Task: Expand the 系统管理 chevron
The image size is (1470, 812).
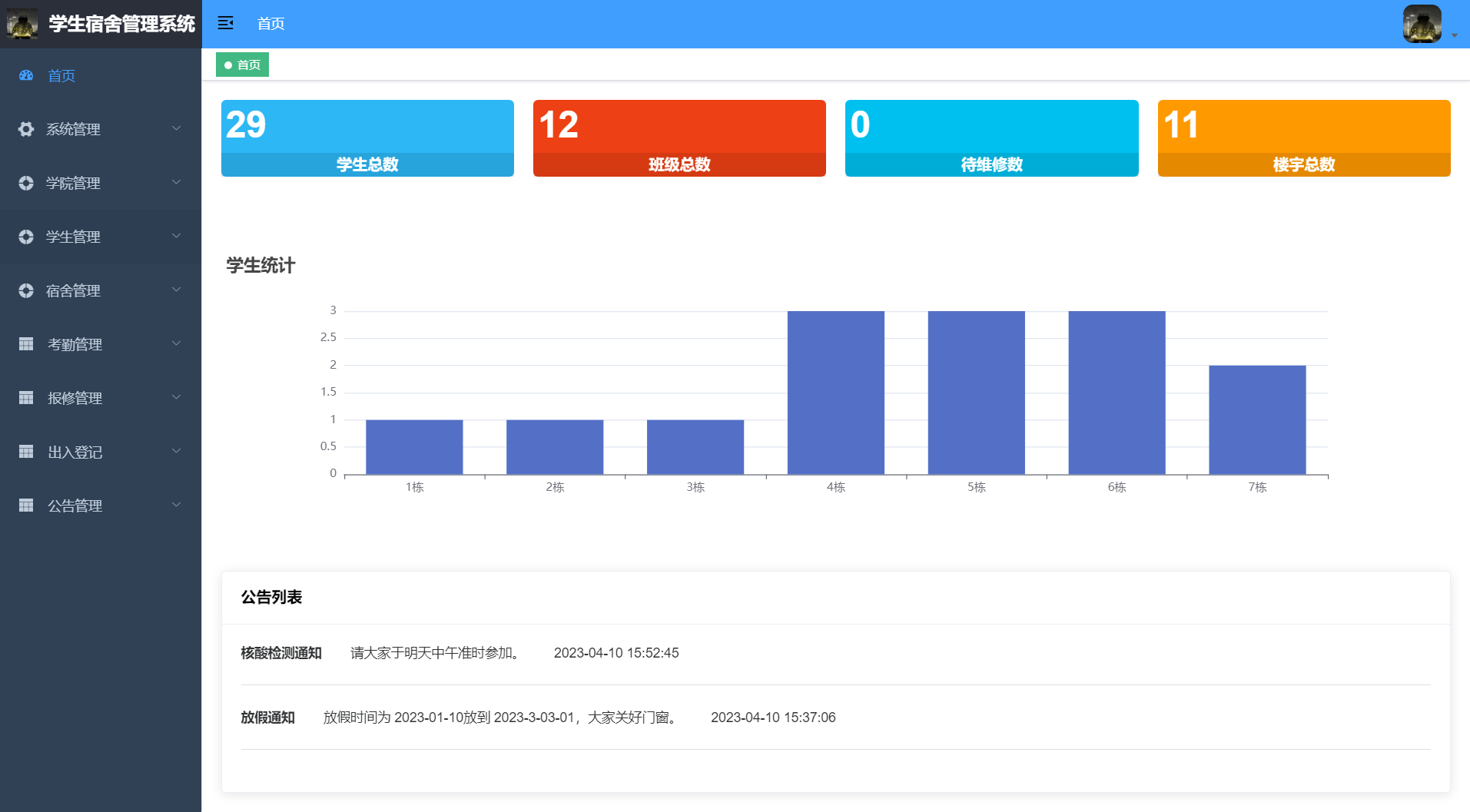Action: click(x=177, y=128)
